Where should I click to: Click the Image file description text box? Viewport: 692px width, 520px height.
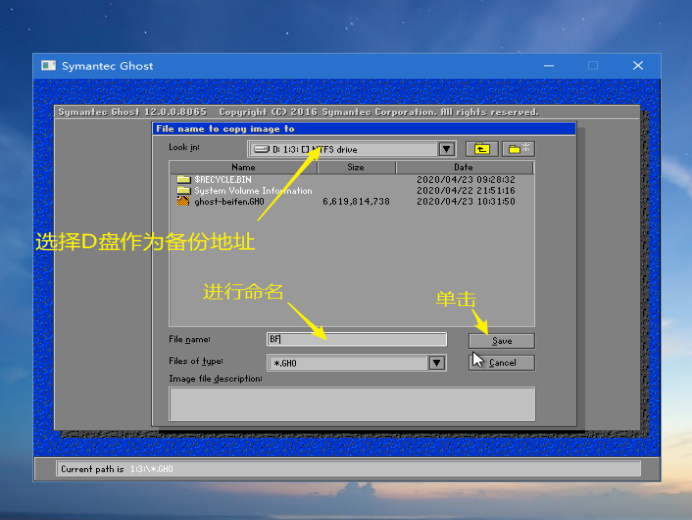(352, 404)
